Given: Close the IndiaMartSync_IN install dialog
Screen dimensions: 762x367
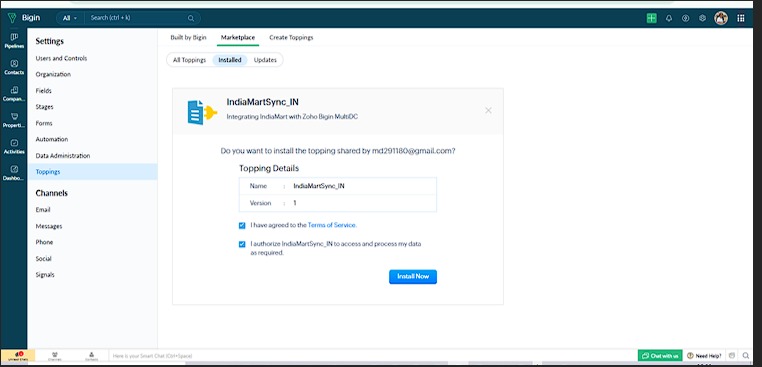Looking at the screenshot, I should coord(488,111).
